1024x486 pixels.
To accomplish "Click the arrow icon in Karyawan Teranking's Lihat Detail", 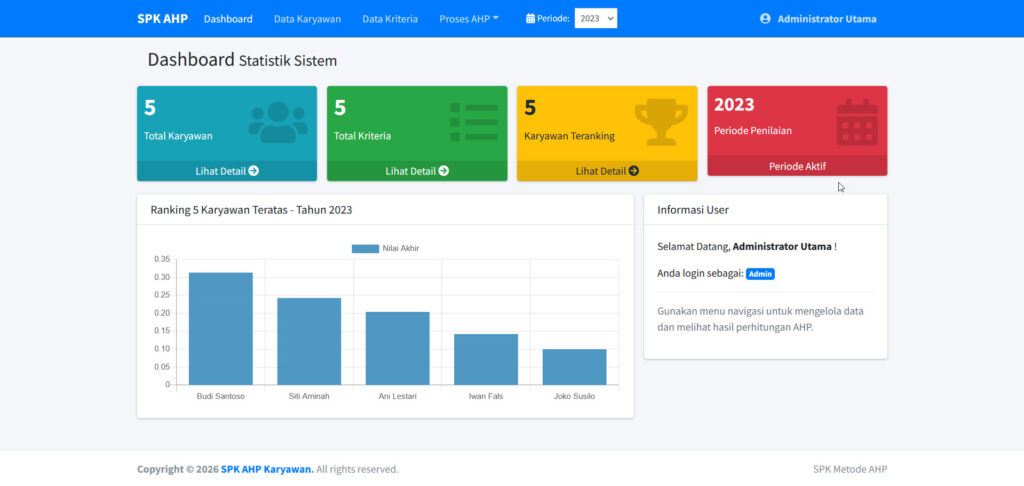I will pos(634,171).
